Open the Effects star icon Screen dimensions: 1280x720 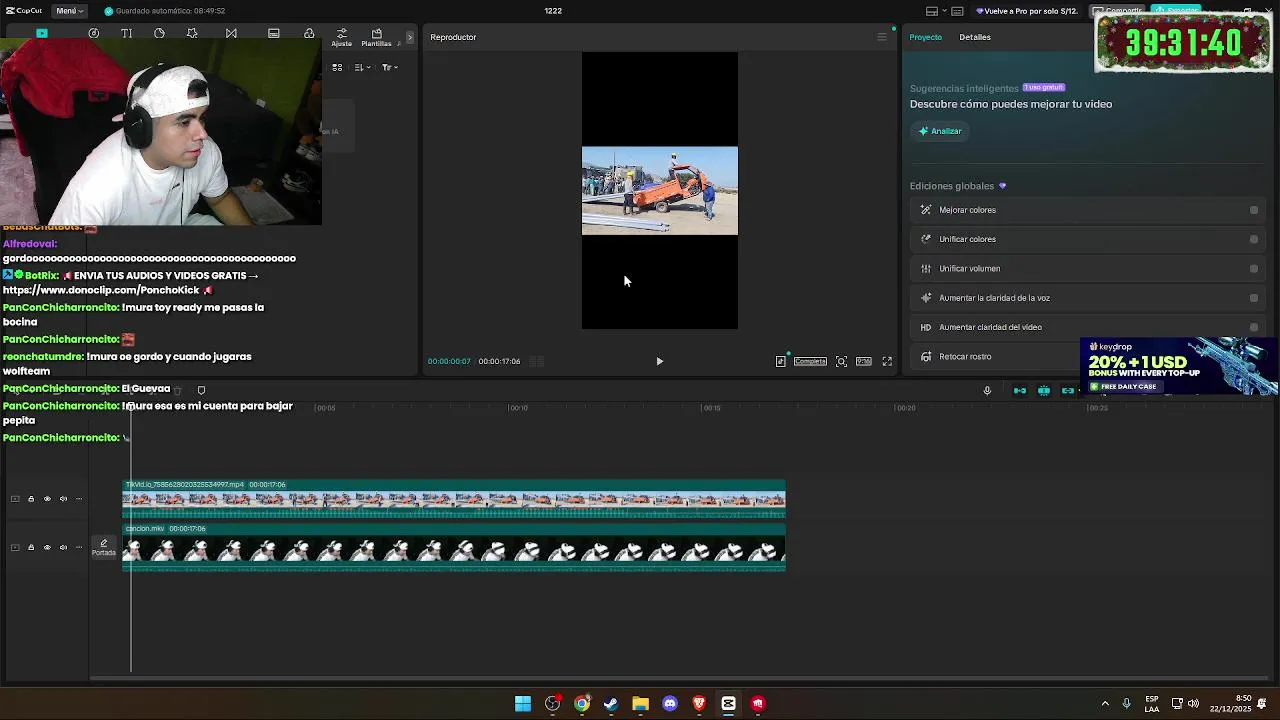(192, 33)
